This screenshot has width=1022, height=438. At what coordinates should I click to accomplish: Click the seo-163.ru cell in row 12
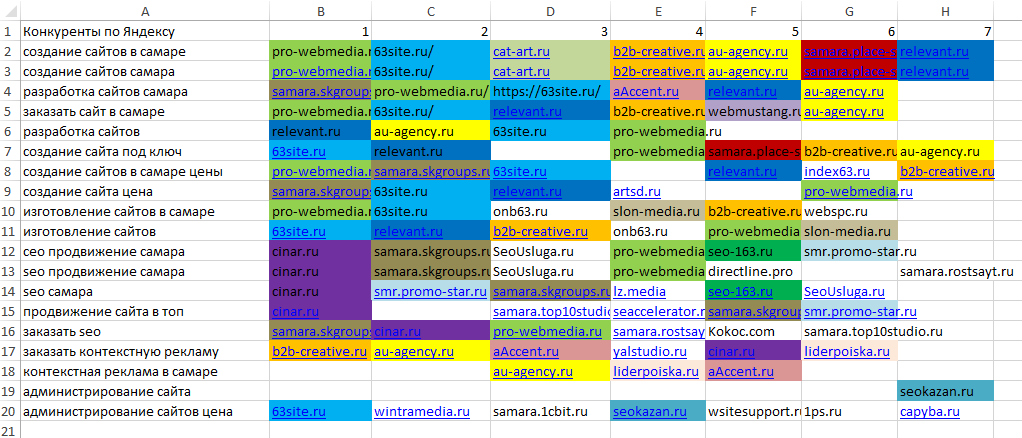pyautogui.click(x=753, y=252)
